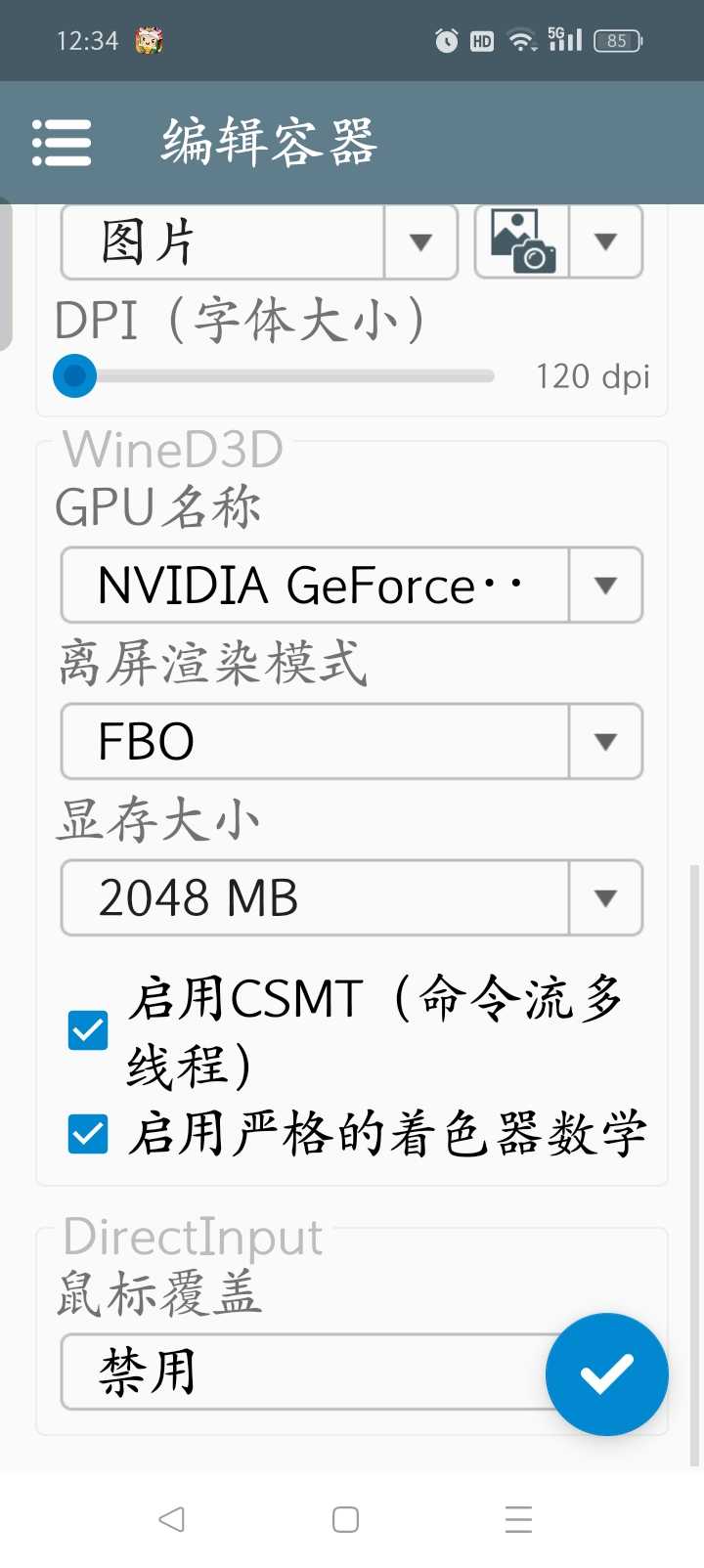Tap the DPI slider handle
Viewport: 704px width, 1568px height.
[74, 376]
